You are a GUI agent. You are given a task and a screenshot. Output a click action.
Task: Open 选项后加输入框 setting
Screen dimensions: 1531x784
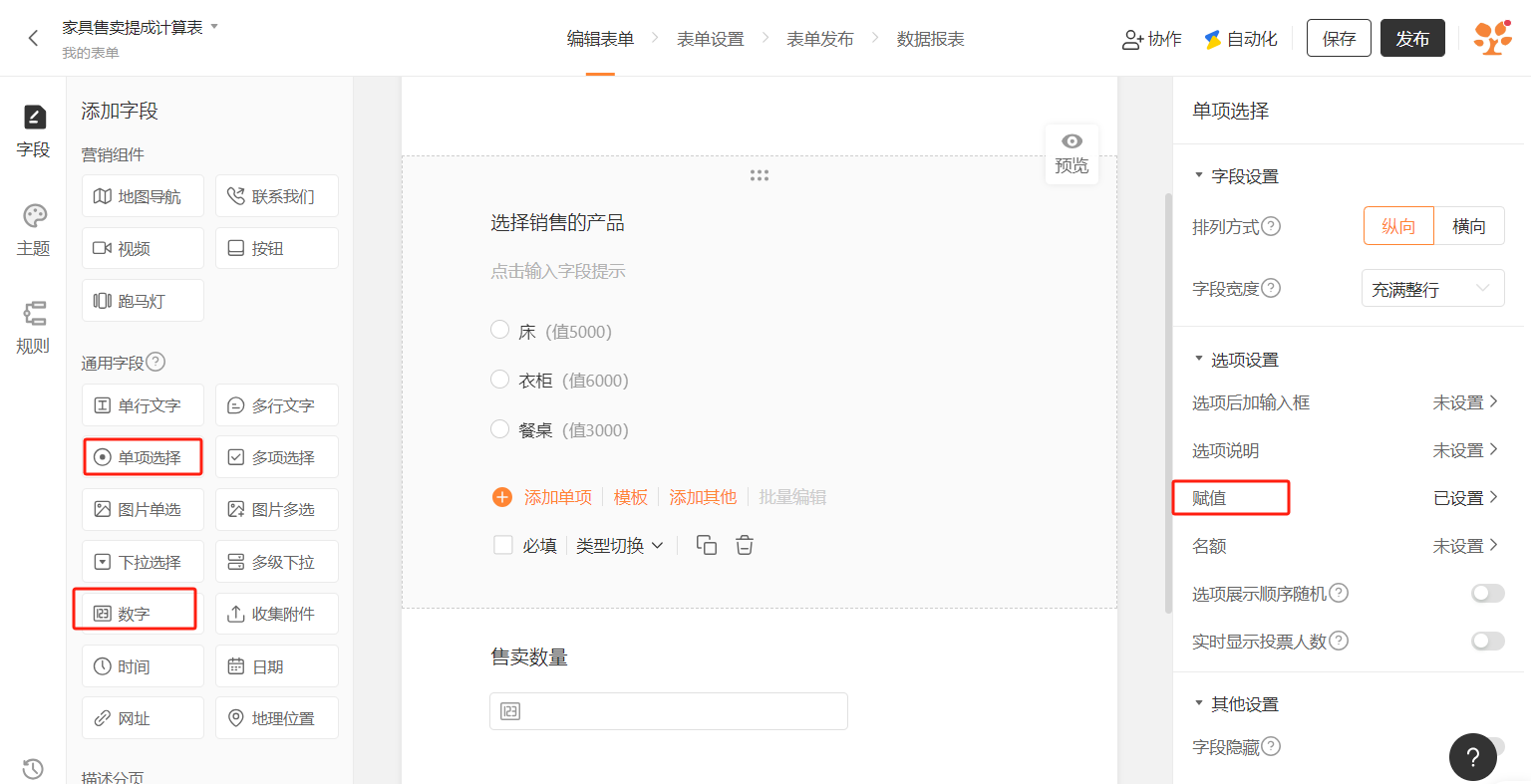(1348, 402)
